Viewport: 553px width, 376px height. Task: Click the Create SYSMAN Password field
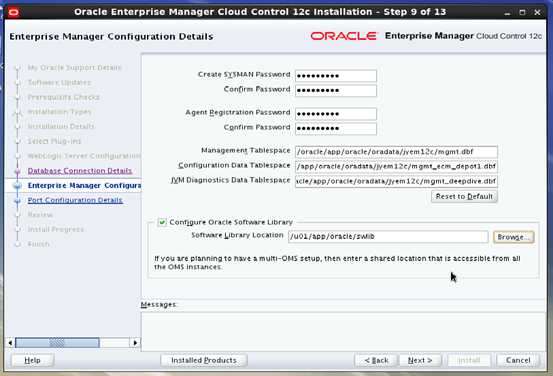pos(336,75)
